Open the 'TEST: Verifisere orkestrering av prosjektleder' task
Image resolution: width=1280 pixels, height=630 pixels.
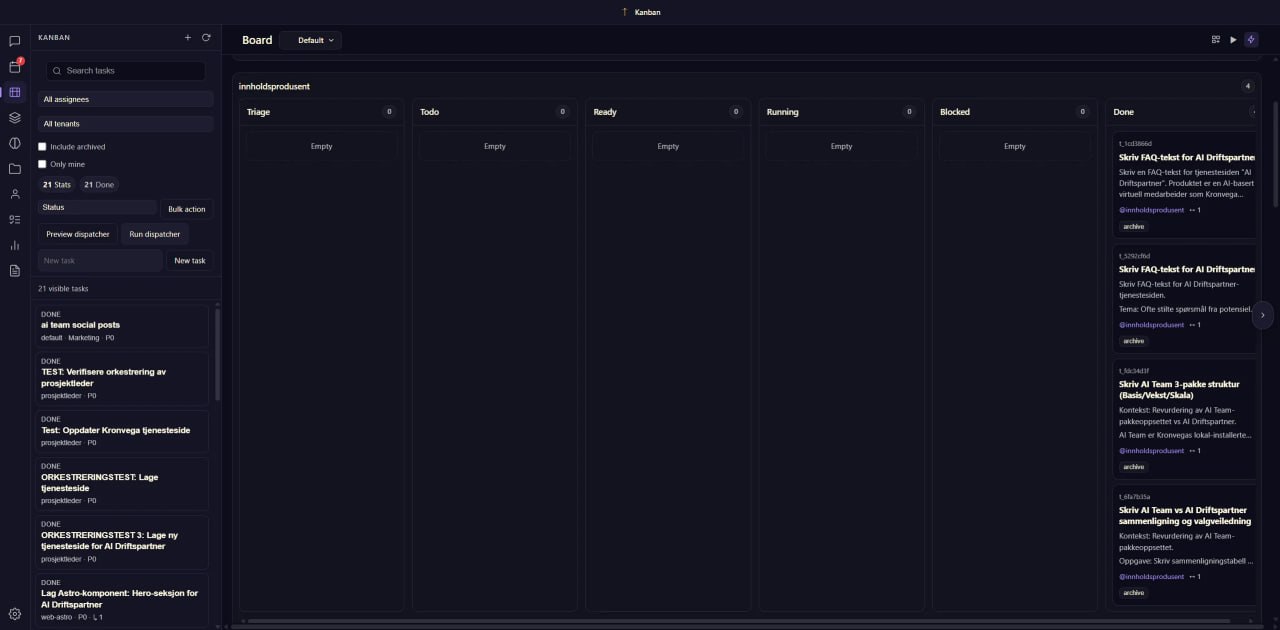[124, 378]
